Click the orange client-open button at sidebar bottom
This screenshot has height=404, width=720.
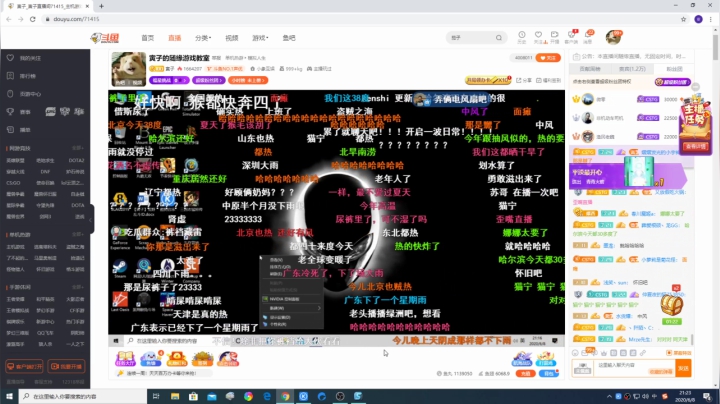pyautogui.click(x=24, y=366)
